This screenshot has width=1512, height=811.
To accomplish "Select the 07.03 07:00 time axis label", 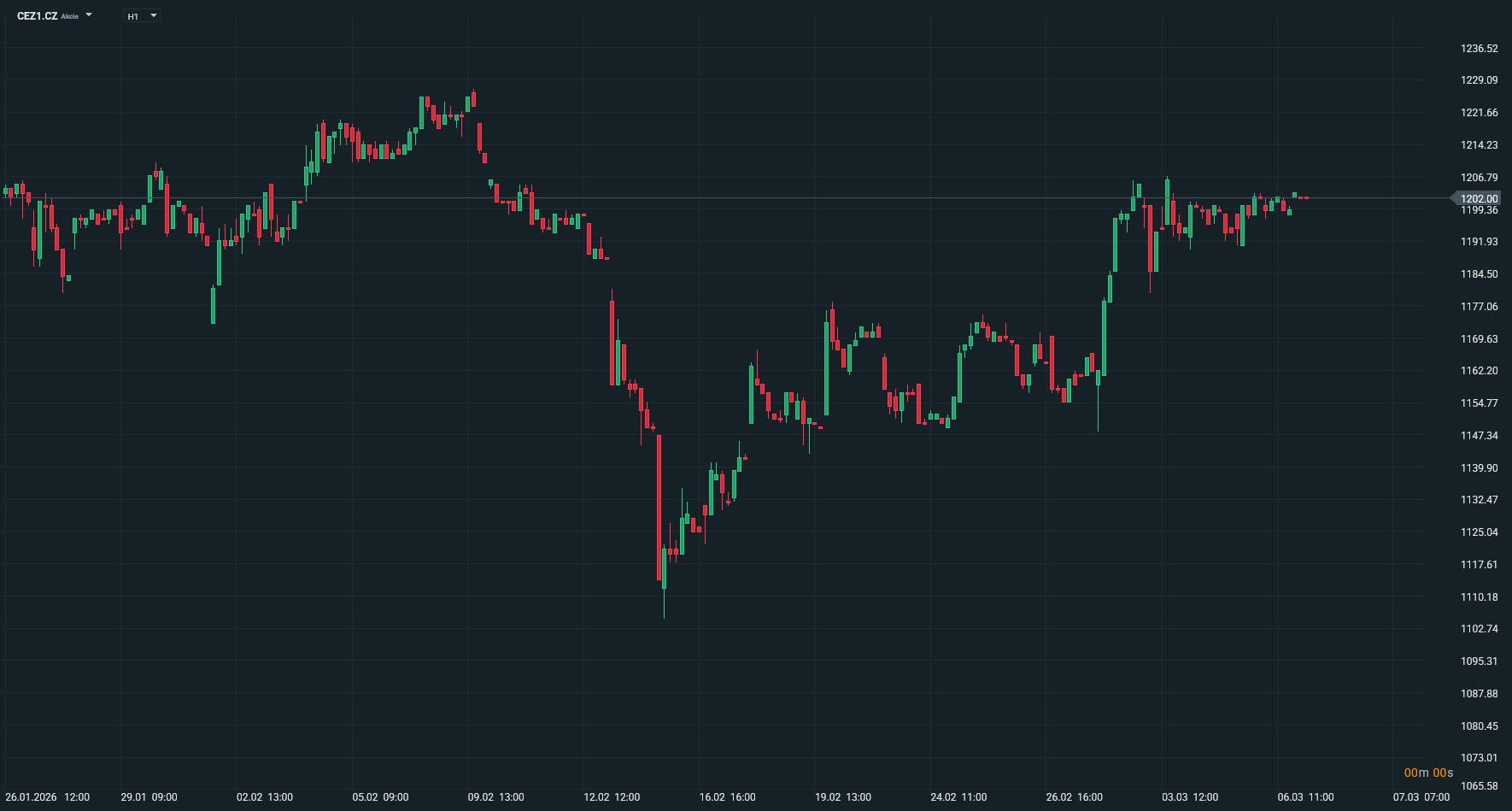I will 1421,797.
